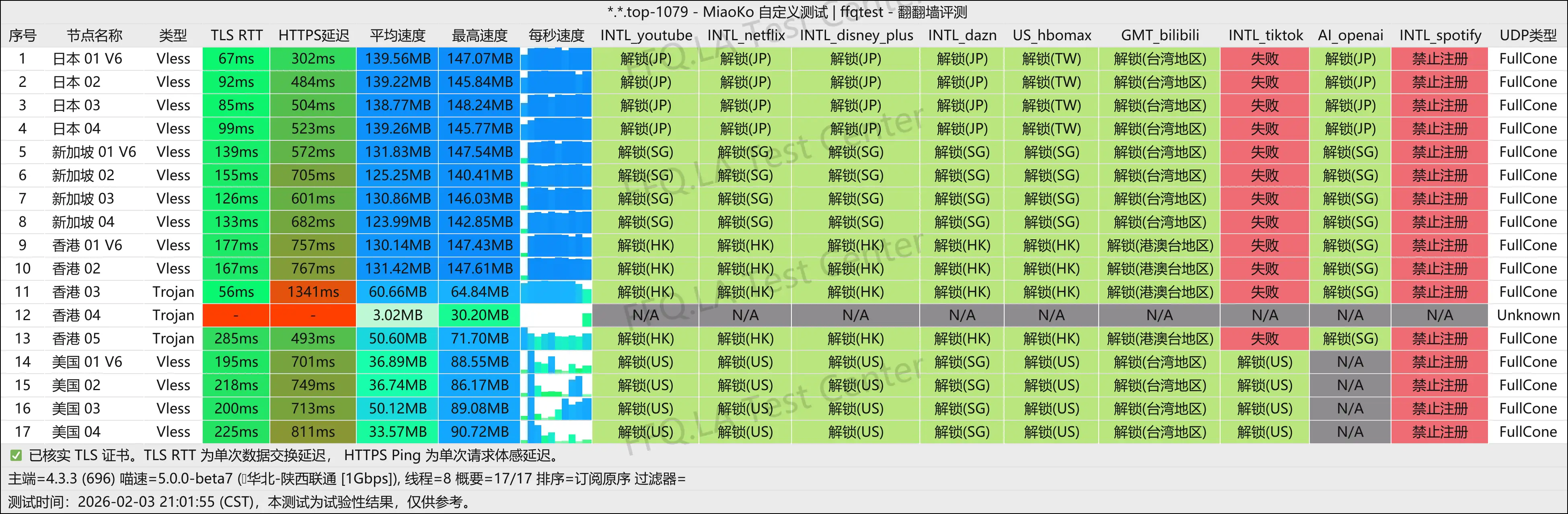This screenshot has width=1568, height=514.
Task: Click the GMT_bilibili column header
Action: tap(1160, 35)
